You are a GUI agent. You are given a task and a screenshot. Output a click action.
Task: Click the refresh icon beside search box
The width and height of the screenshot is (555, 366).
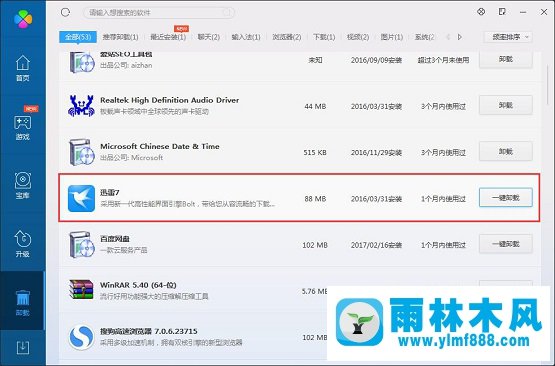(x=65, y=12)
